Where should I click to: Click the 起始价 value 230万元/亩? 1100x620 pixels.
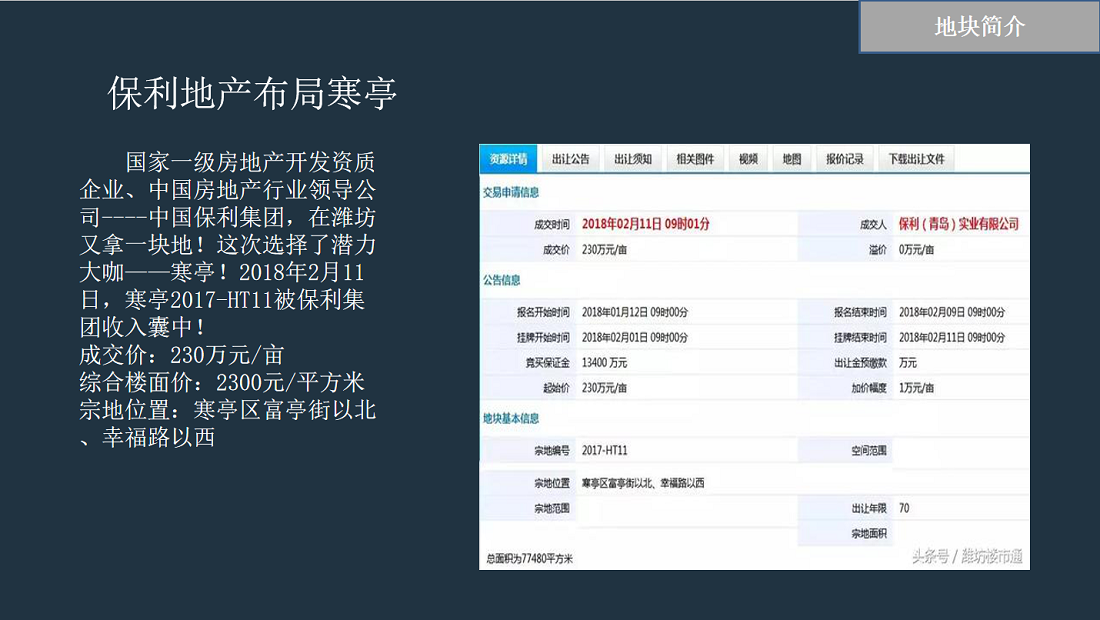604,388
